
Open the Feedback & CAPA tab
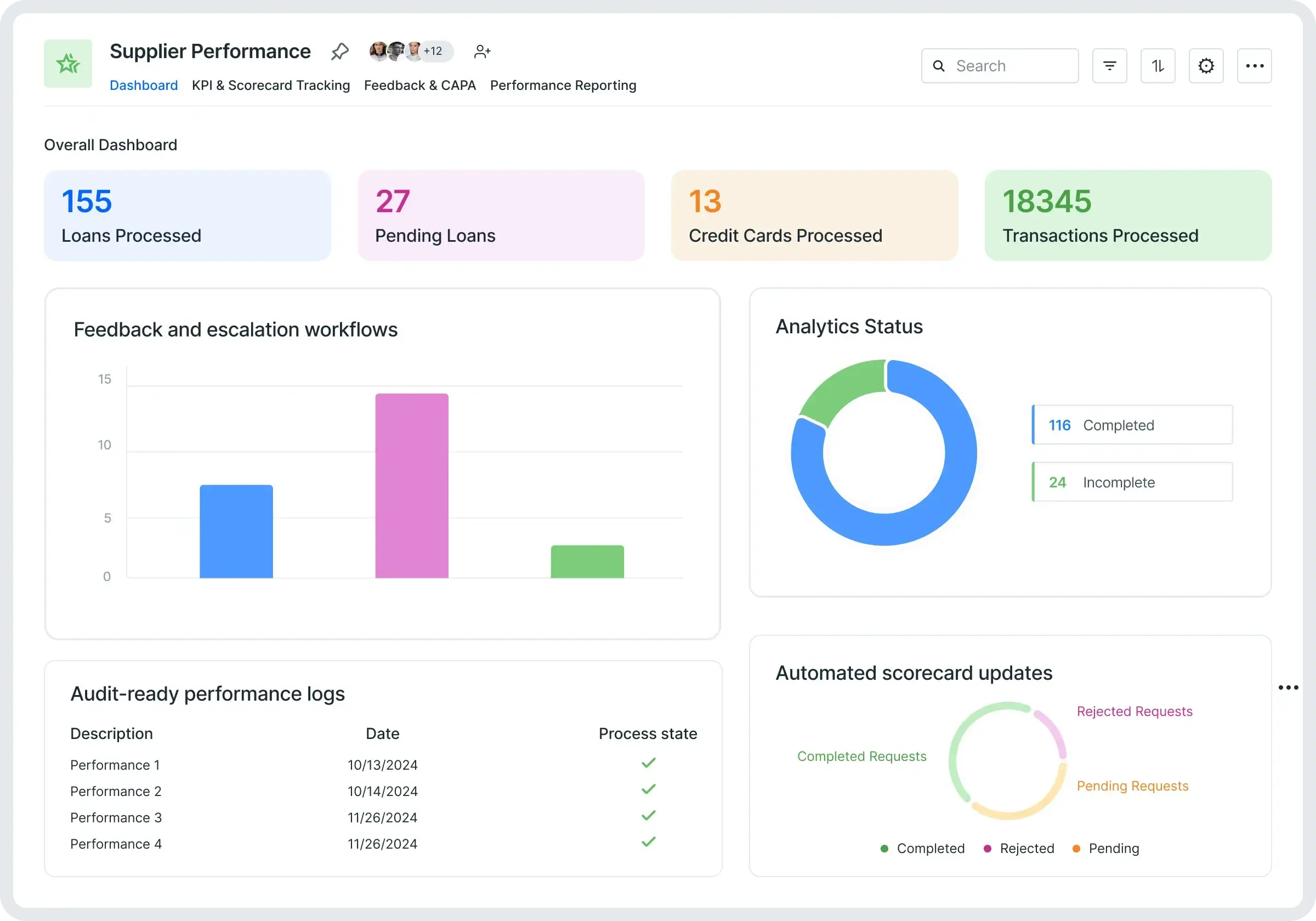[419, 86]
